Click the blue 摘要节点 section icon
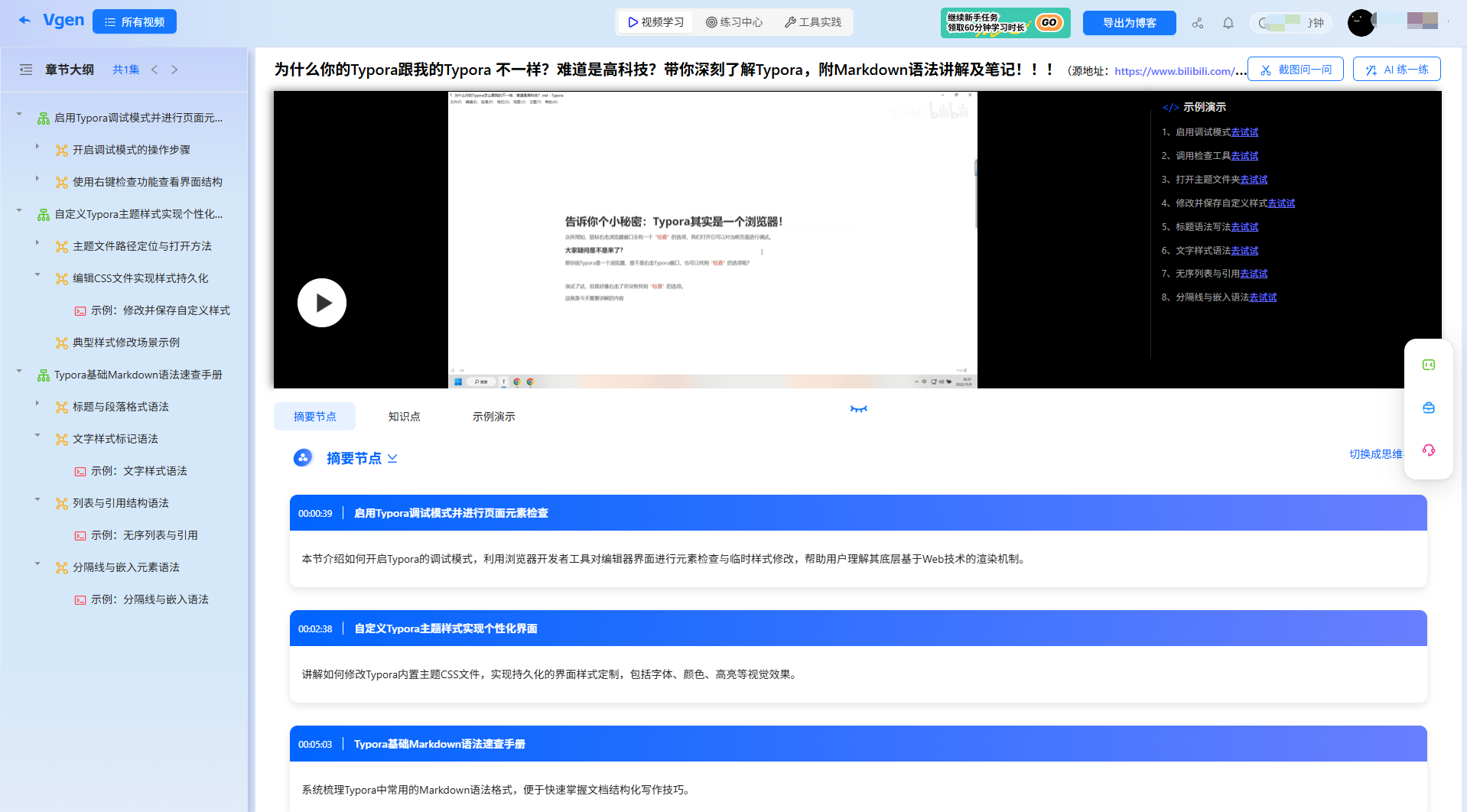1467x812 pixels. 303,458
